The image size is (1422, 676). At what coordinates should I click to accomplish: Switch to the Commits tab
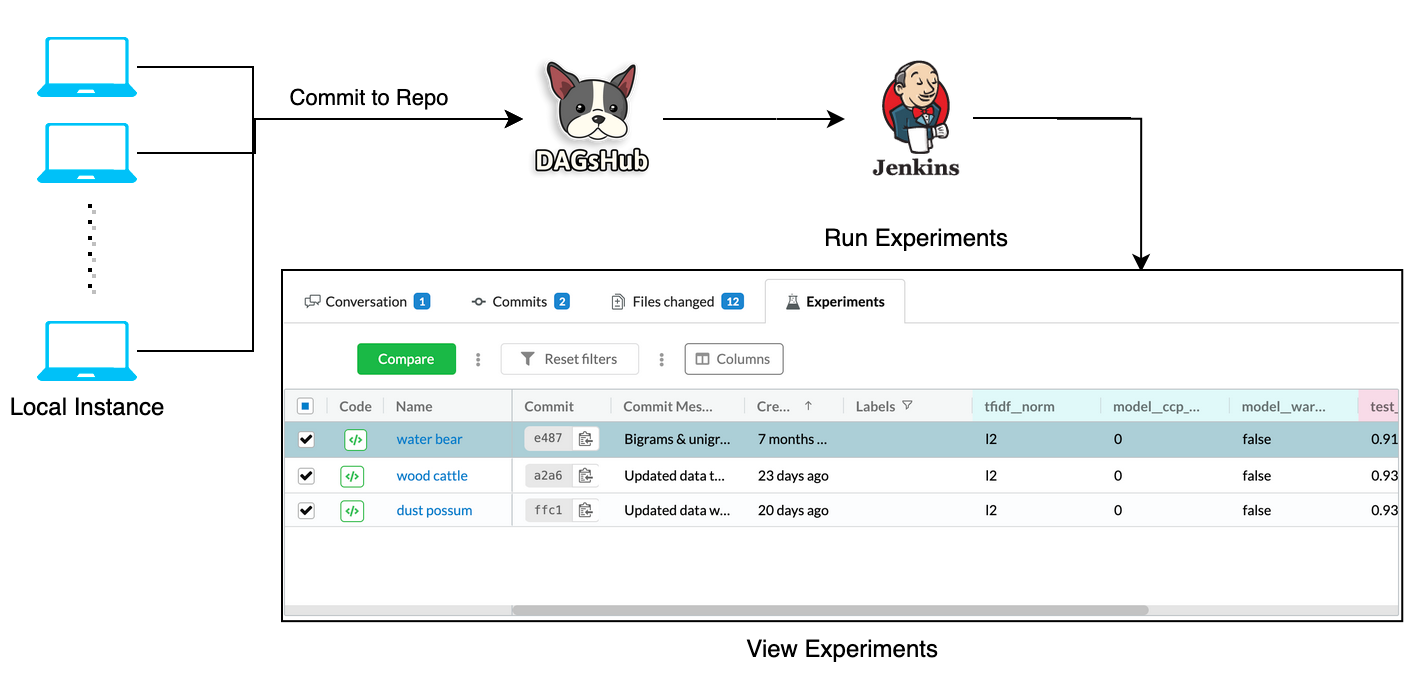click(520, 301)
